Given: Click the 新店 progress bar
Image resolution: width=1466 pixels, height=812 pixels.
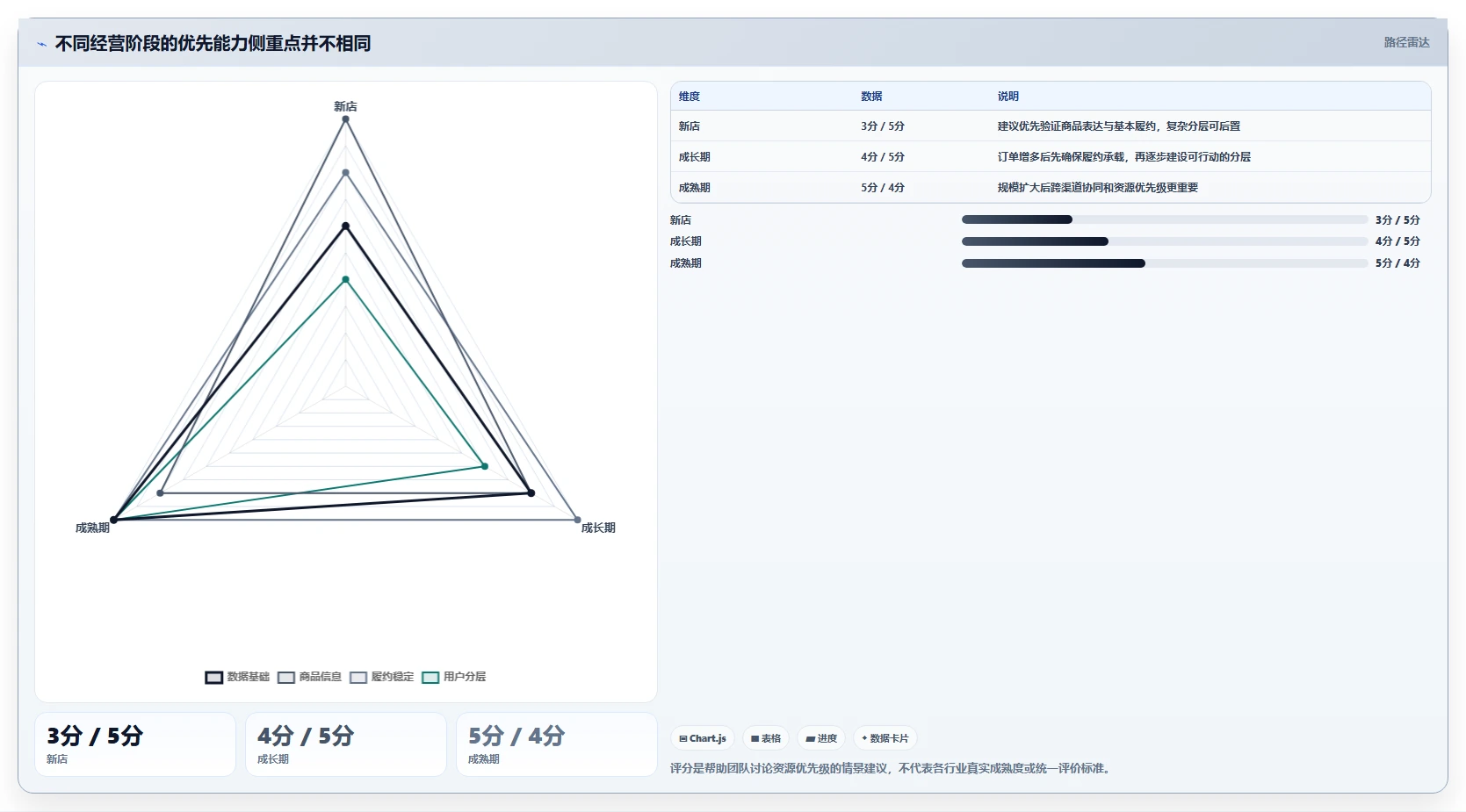Looking at the screenshot, I should [1164, 219].
